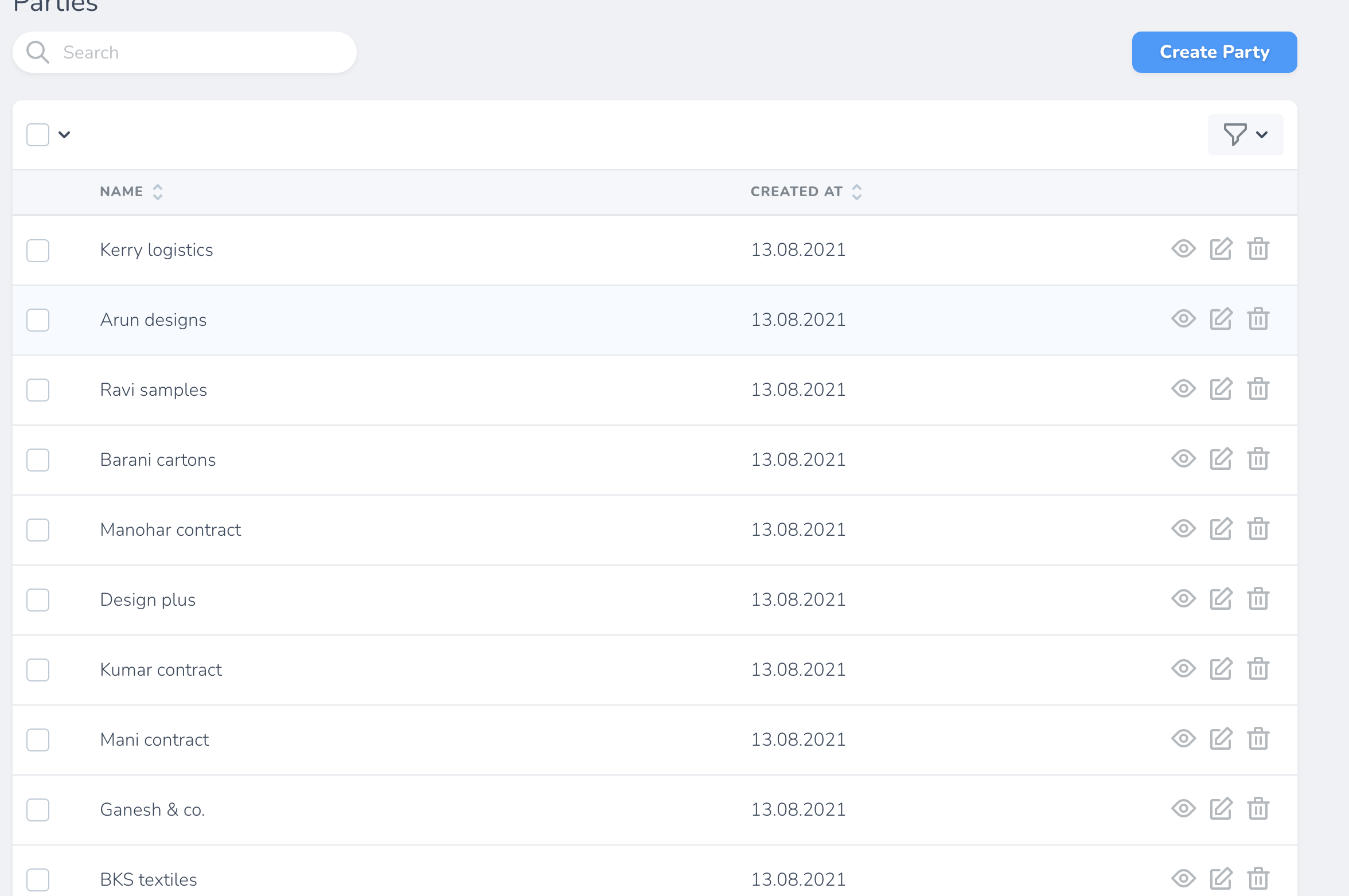The image size is (1349, 896).
Task: Delete the Ganesh & co. party
Action: click(x=1258, y=809)
